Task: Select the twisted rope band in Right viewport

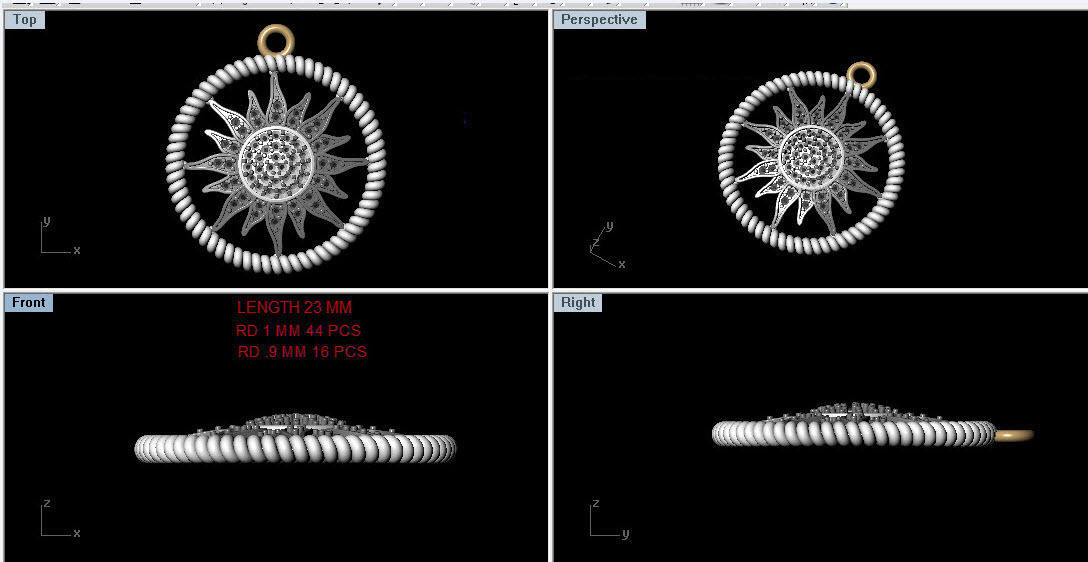Action: click(x=854, y=433)
